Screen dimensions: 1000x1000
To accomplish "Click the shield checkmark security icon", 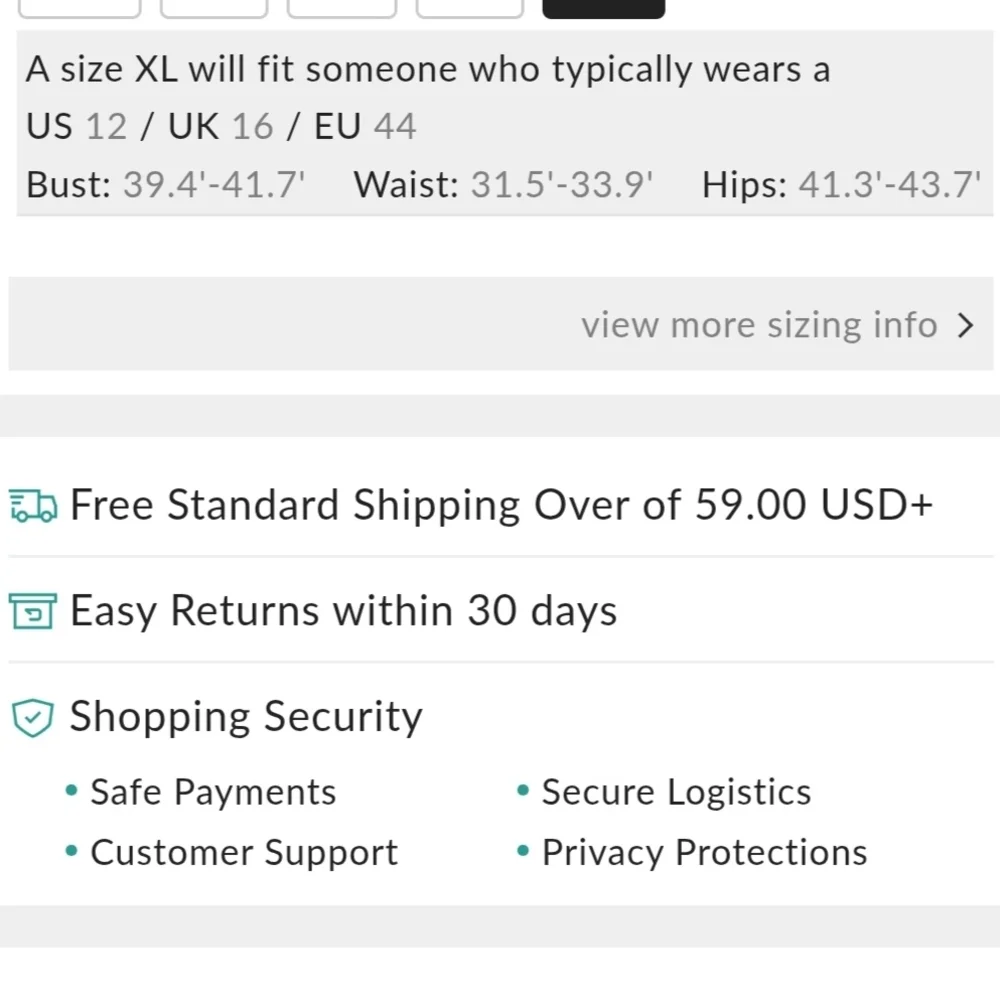I will pyautogui.click(x=33, y=717).
